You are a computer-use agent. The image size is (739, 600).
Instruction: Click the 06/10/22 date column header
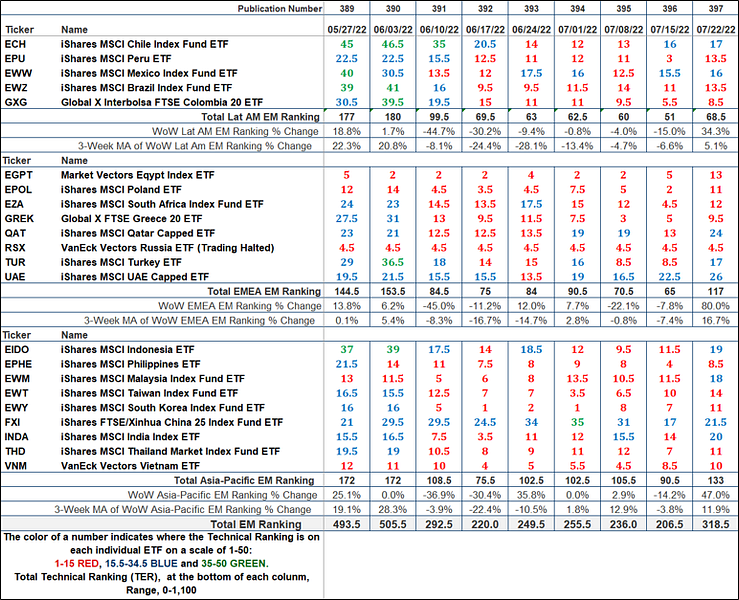(x=439, y=30)
